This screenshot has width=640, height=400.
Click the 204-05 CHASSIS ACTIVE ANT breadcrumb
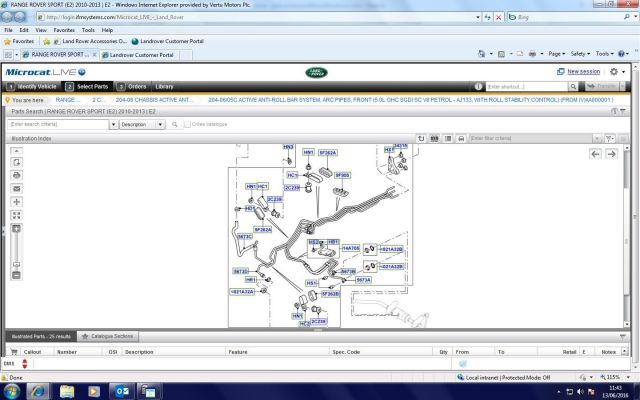pos(154,100)
